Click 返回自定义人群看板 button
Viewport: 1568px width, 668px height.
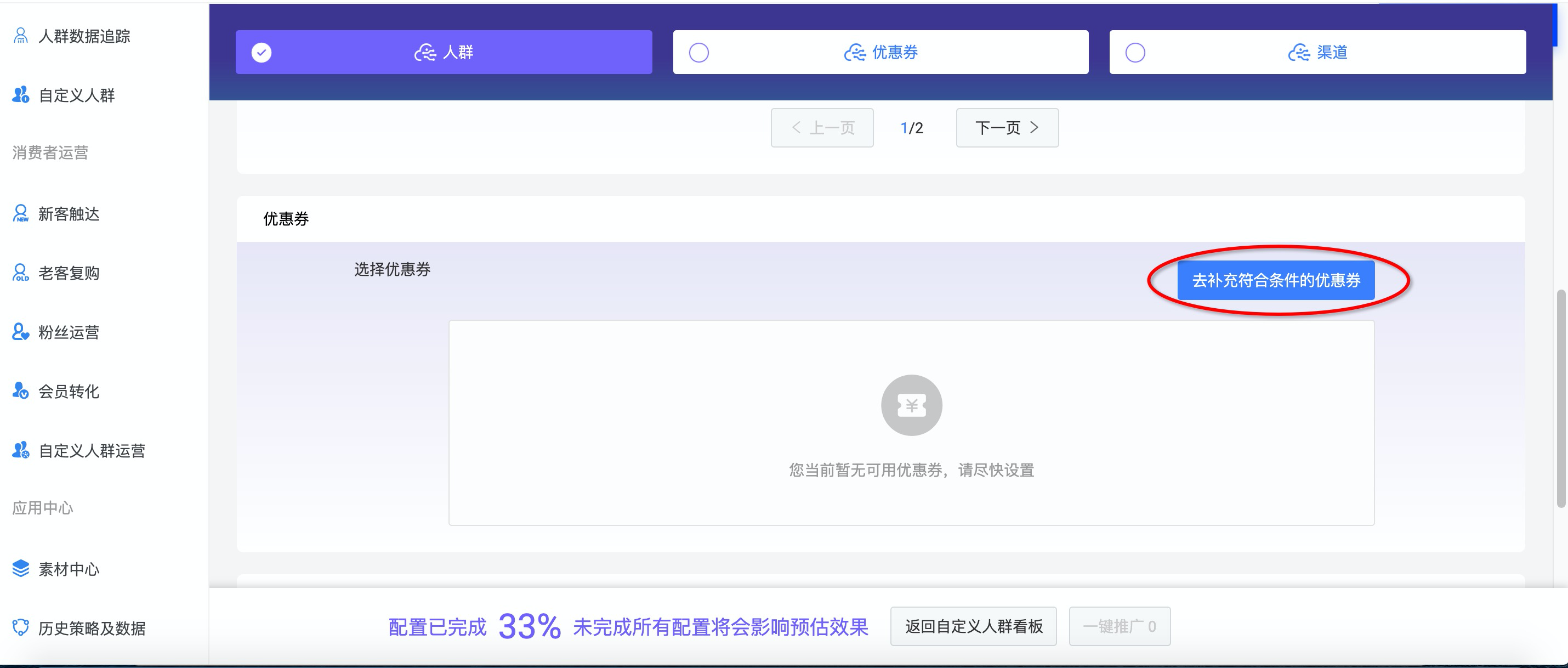[x=973, y=626]
